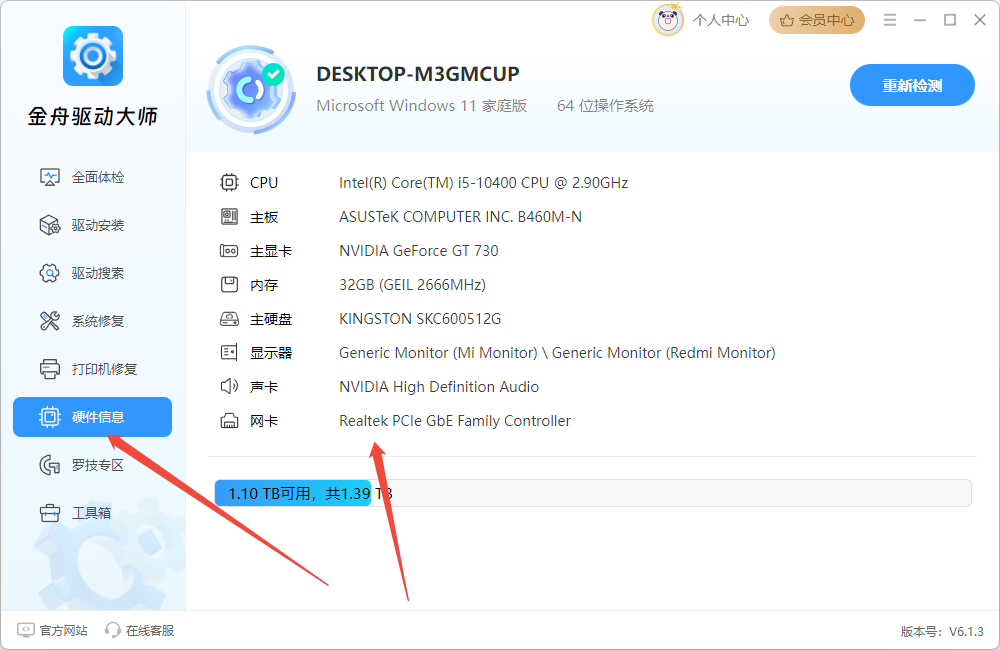Maximize the driver master window

[950, 20]
